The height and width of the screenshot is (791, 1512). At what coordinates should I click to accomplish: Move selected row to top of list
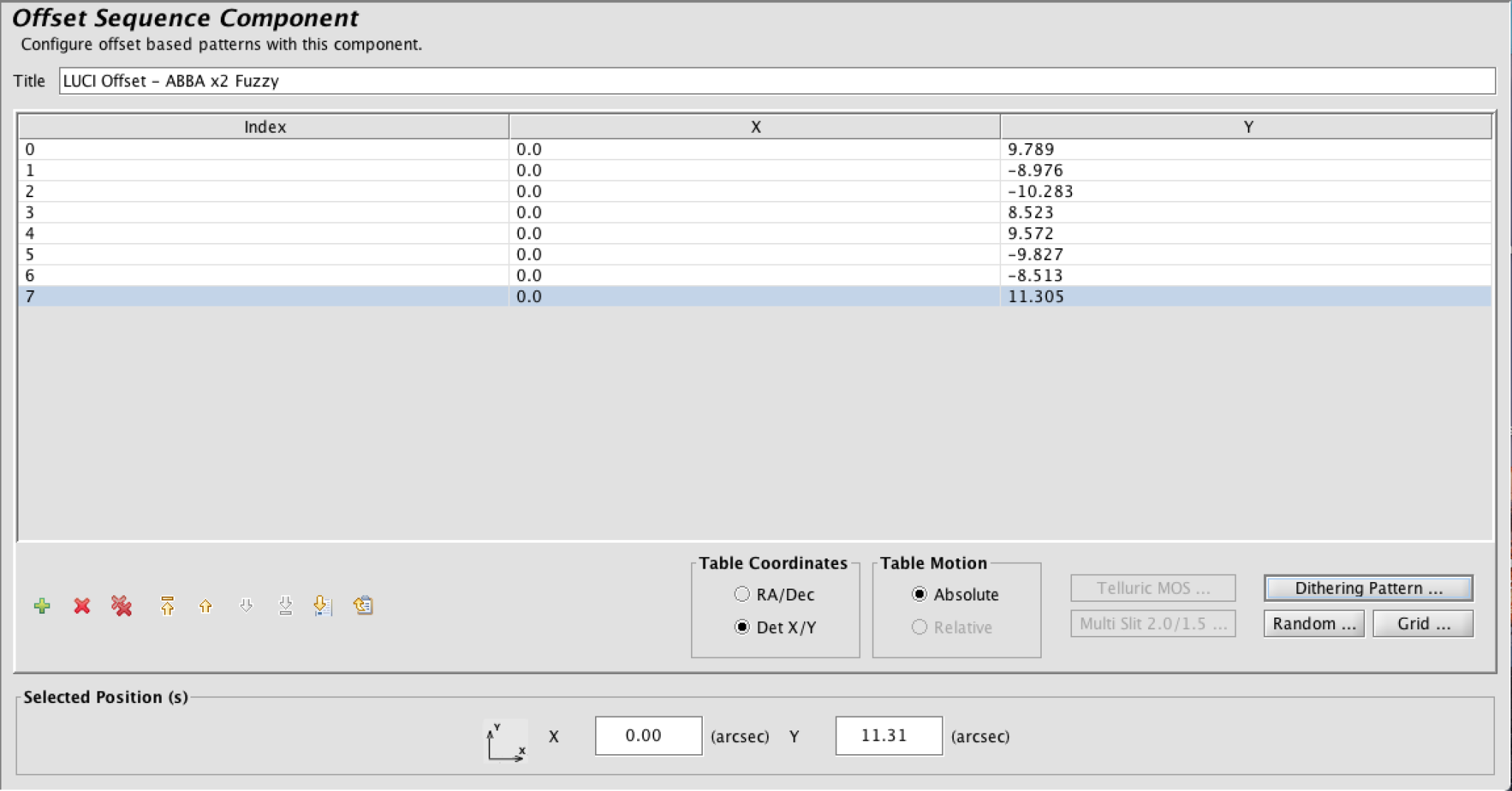(168, 606)
